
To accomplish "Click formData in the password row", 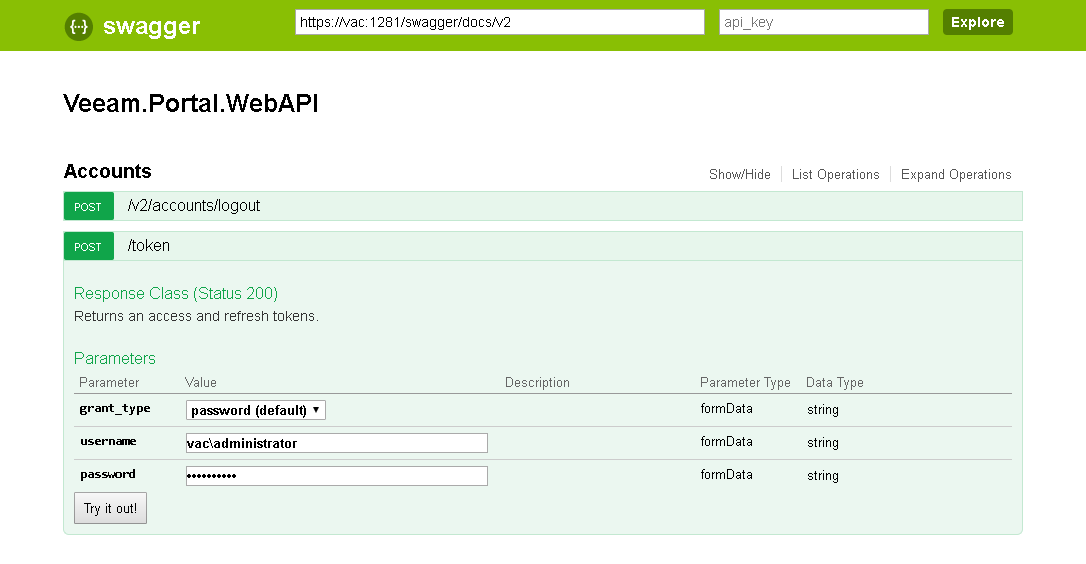I will point(727,475).
